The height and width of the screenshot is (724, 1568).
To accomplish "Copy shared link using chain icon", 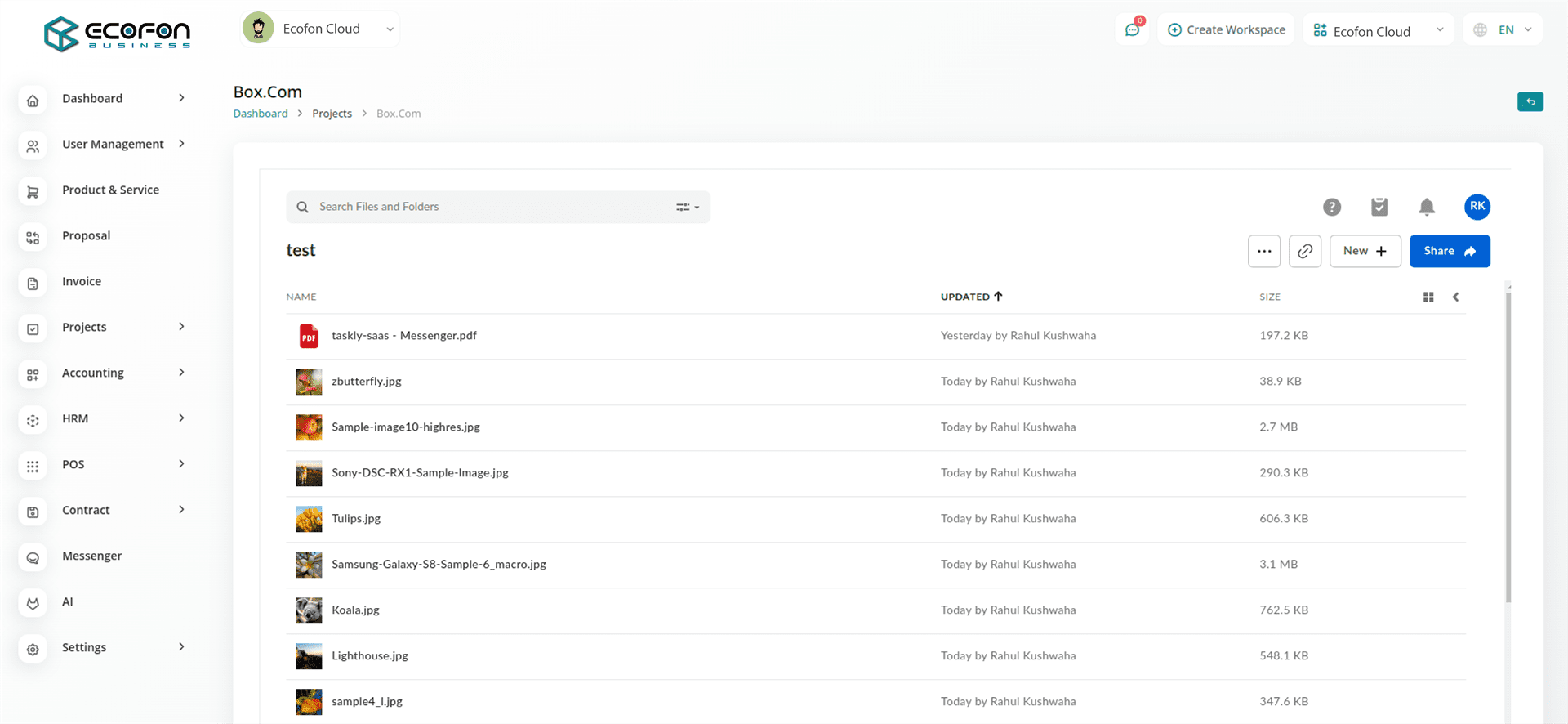I will click(1305, 251).
